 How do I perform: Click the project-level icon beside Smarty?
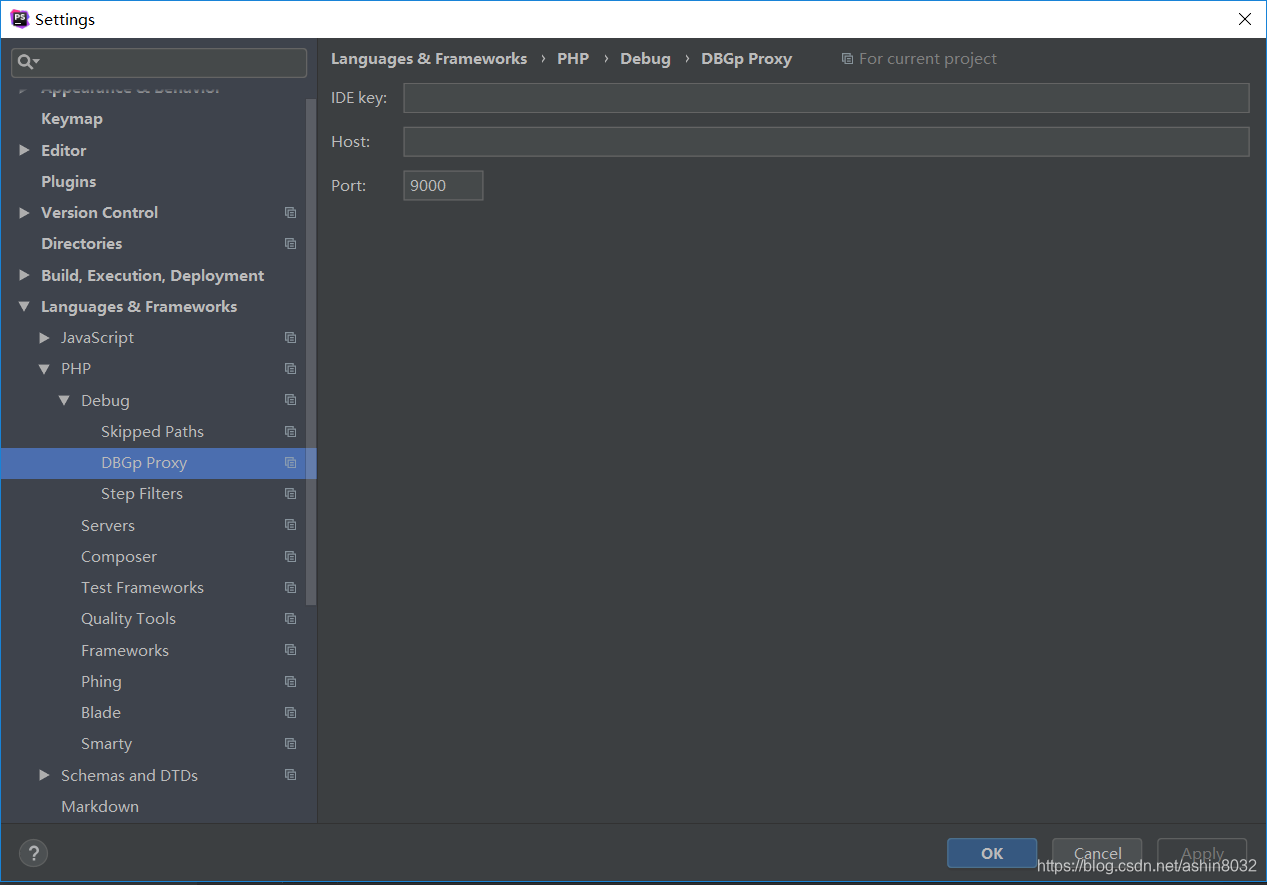pos(290,744)
